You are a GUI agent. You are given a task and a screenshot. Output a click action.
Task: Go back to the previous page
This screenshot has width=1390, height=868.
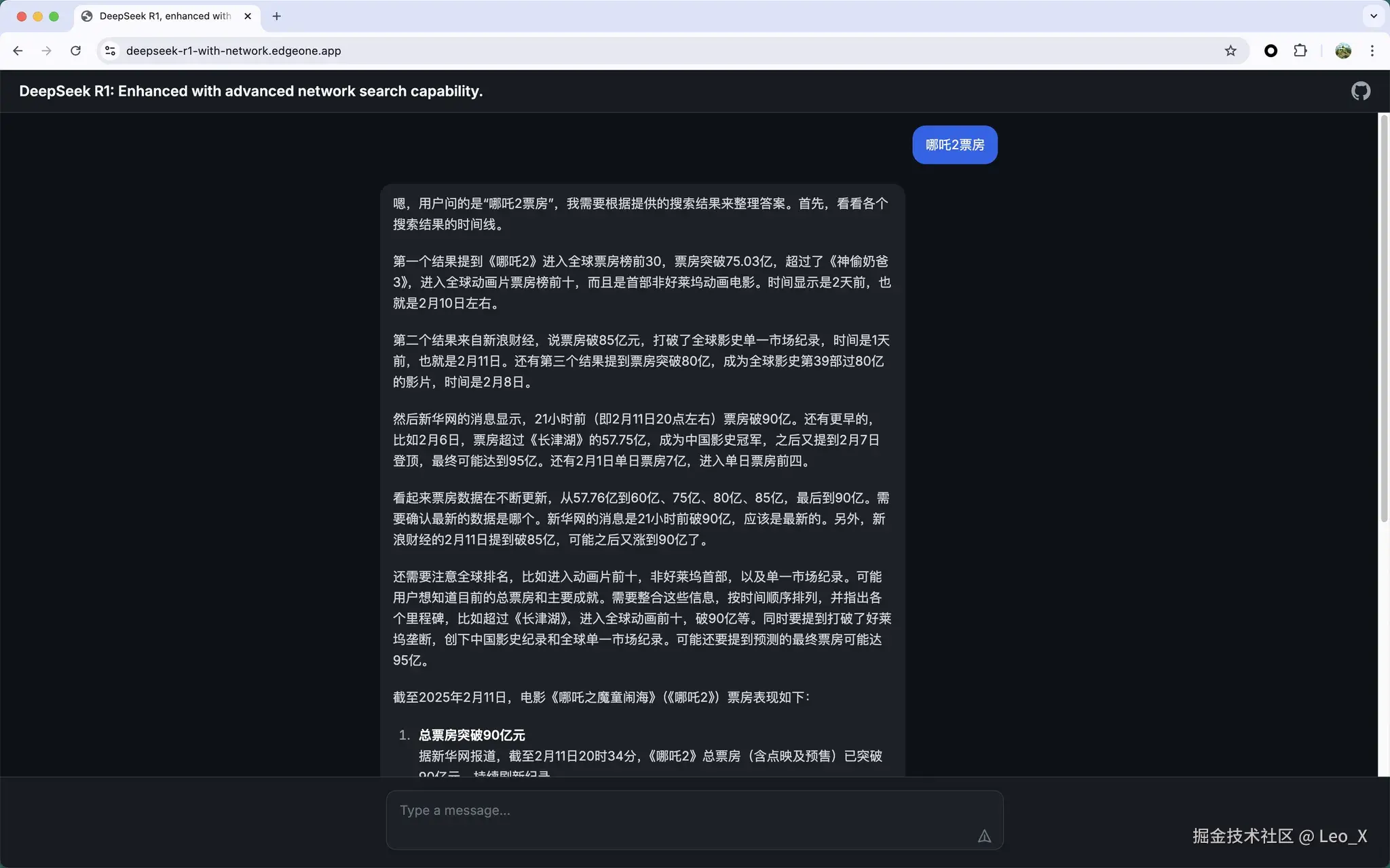pos(18,50)
